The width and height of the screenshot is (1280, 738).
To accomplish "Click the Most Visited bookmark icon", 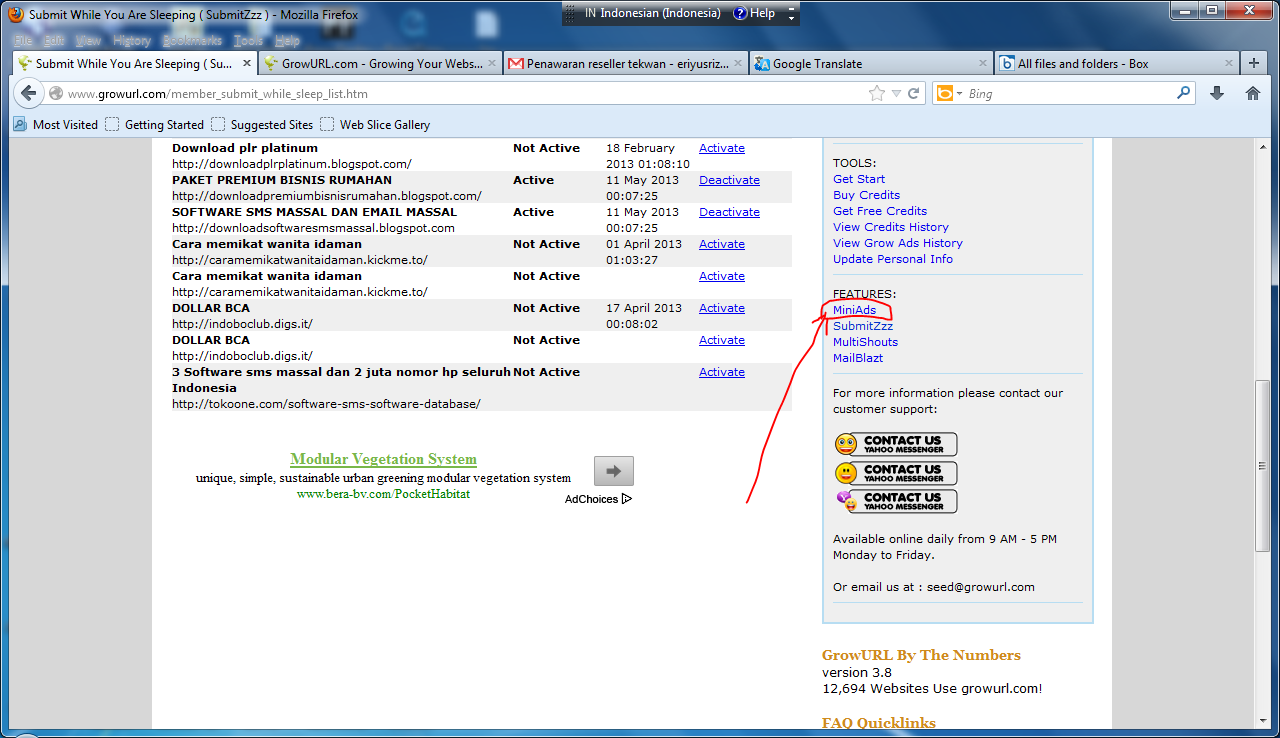I will [20, 125].
